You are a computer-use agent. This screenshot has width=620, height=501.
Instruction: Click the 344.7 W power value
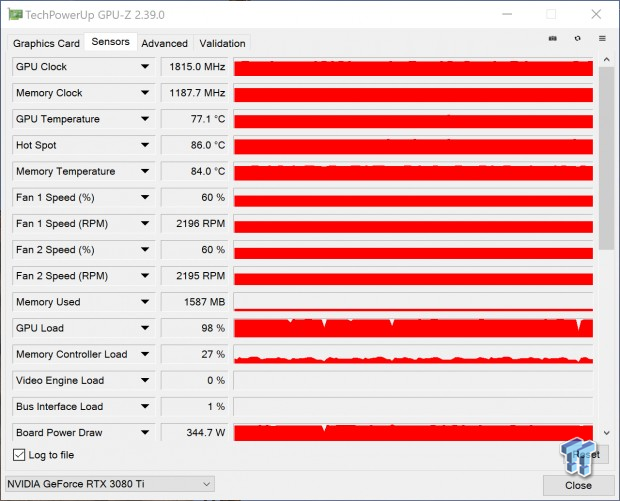(x=194, y=432)
